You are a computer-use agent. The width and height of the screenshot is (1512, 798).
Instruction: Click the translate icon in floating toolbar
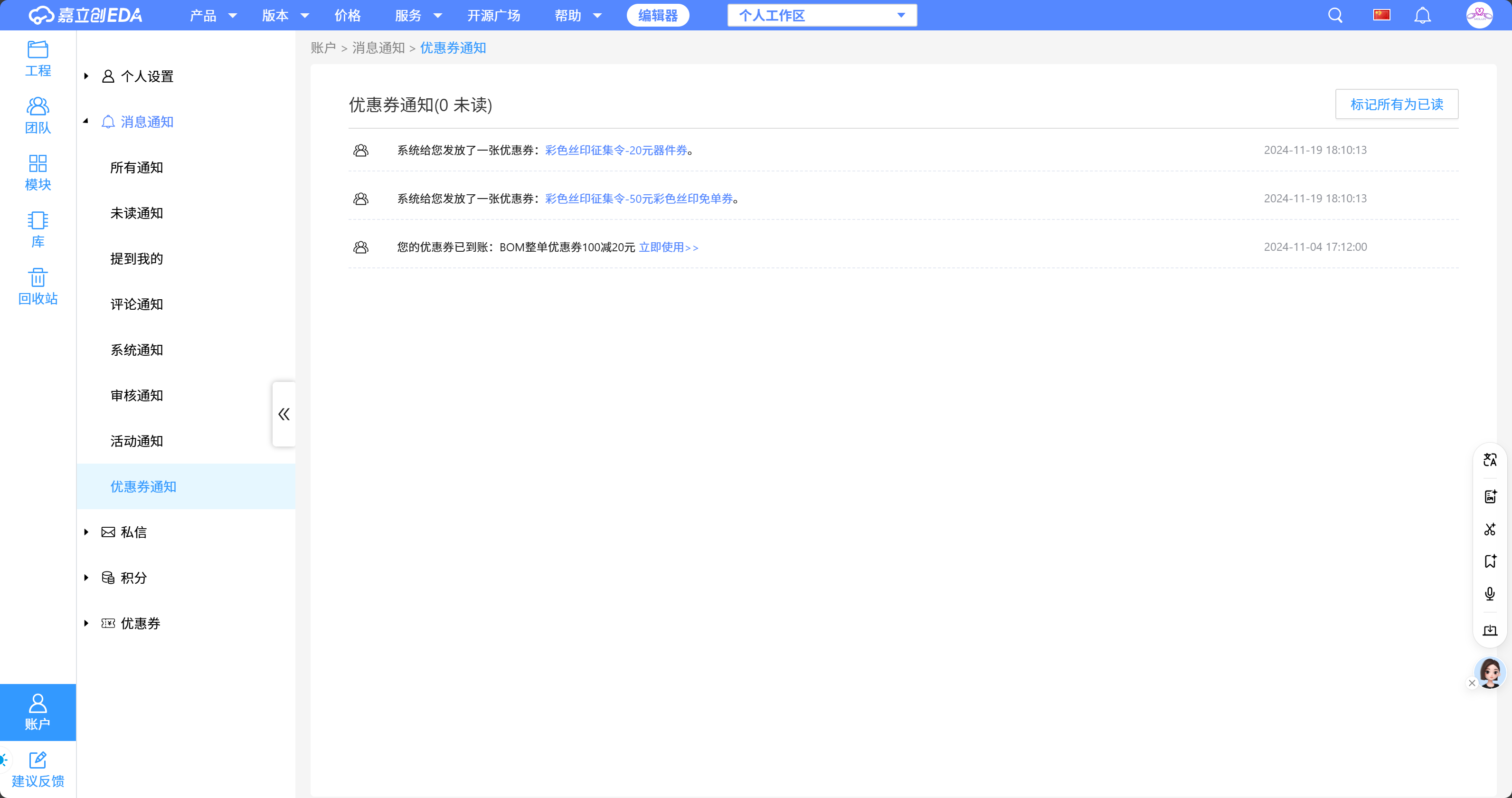[x=1490, y=460]
